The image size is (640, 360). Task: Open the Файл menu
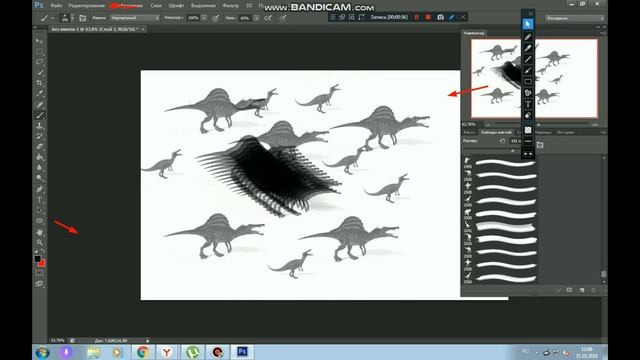pyautogui.click(x=56, y=6)
